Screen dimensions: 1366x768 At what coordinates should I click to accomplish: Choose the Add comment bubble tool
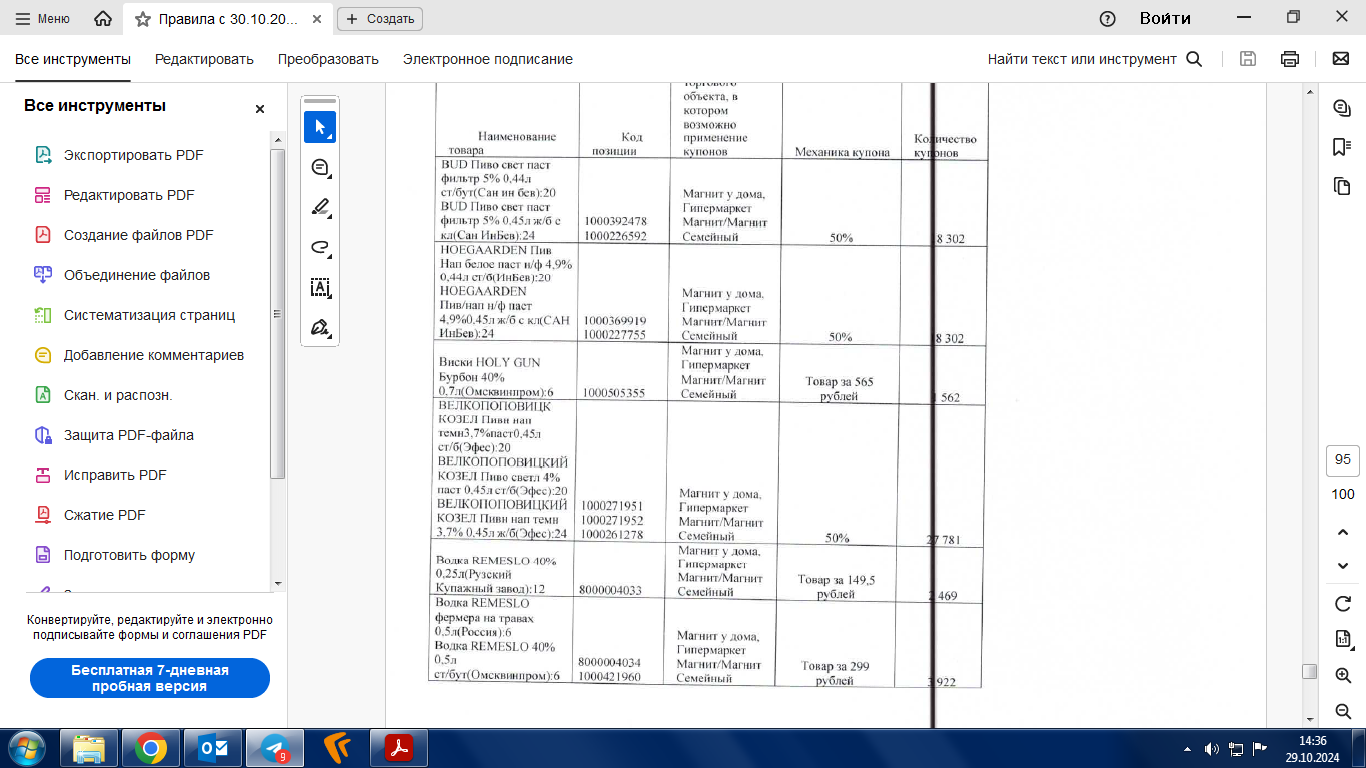[x=320, y=167]
